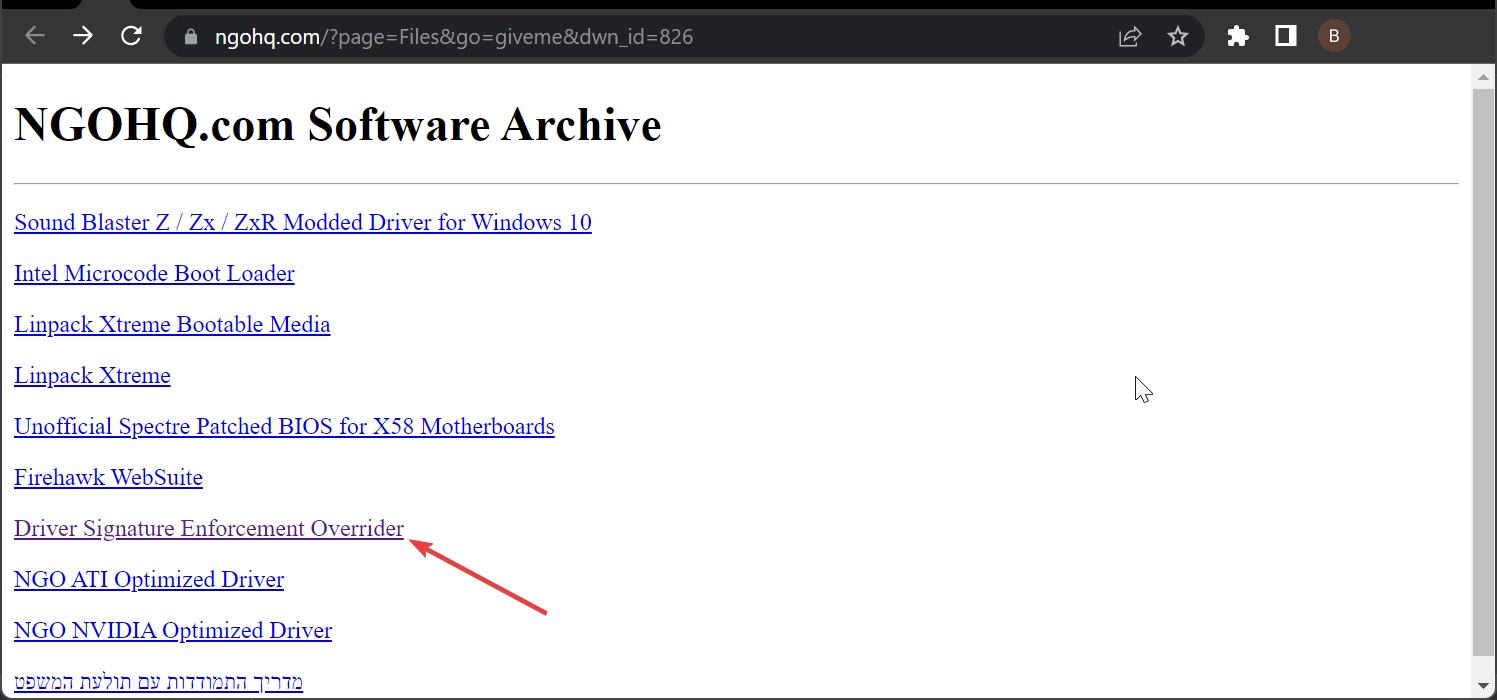Reload the current page

tap(131, 37)
